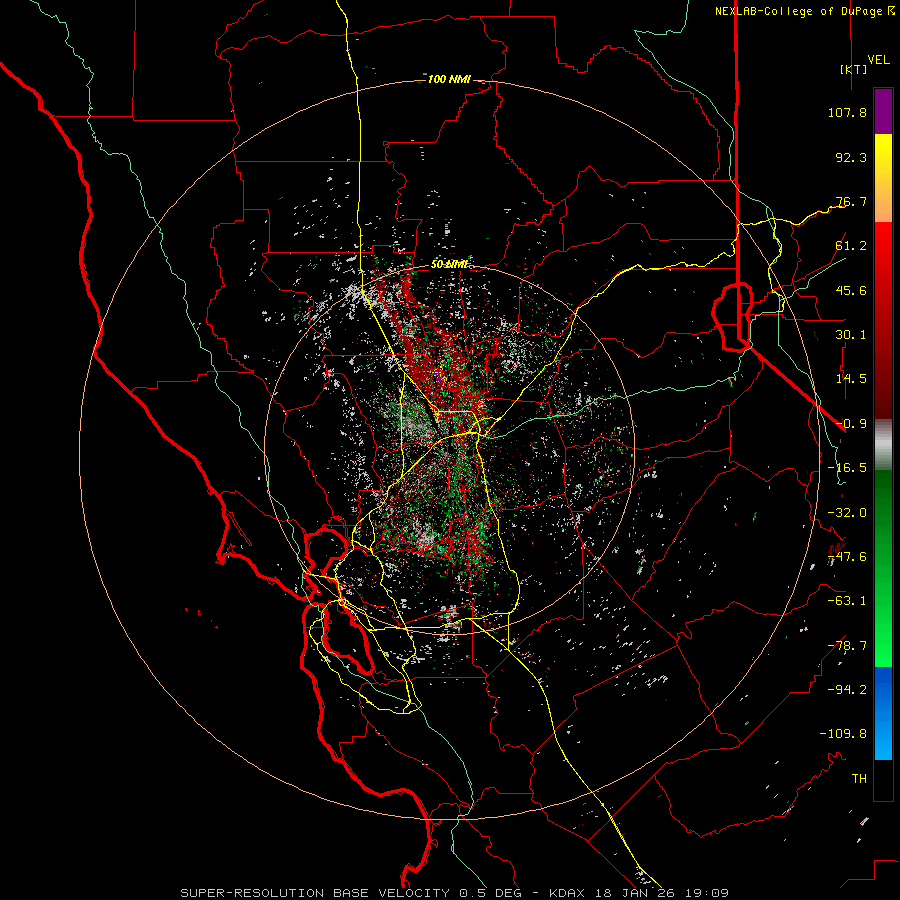The image size is (900, 900).
Task: Click the NEXLAB-College of DuPage label
Action: tap(798, 11)
